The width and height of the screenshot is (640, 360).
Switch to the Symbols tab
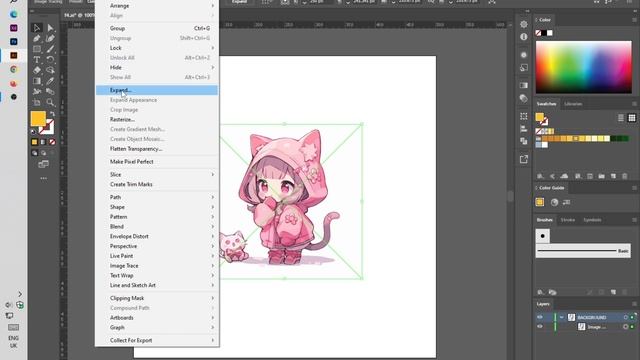coord(592,220)
